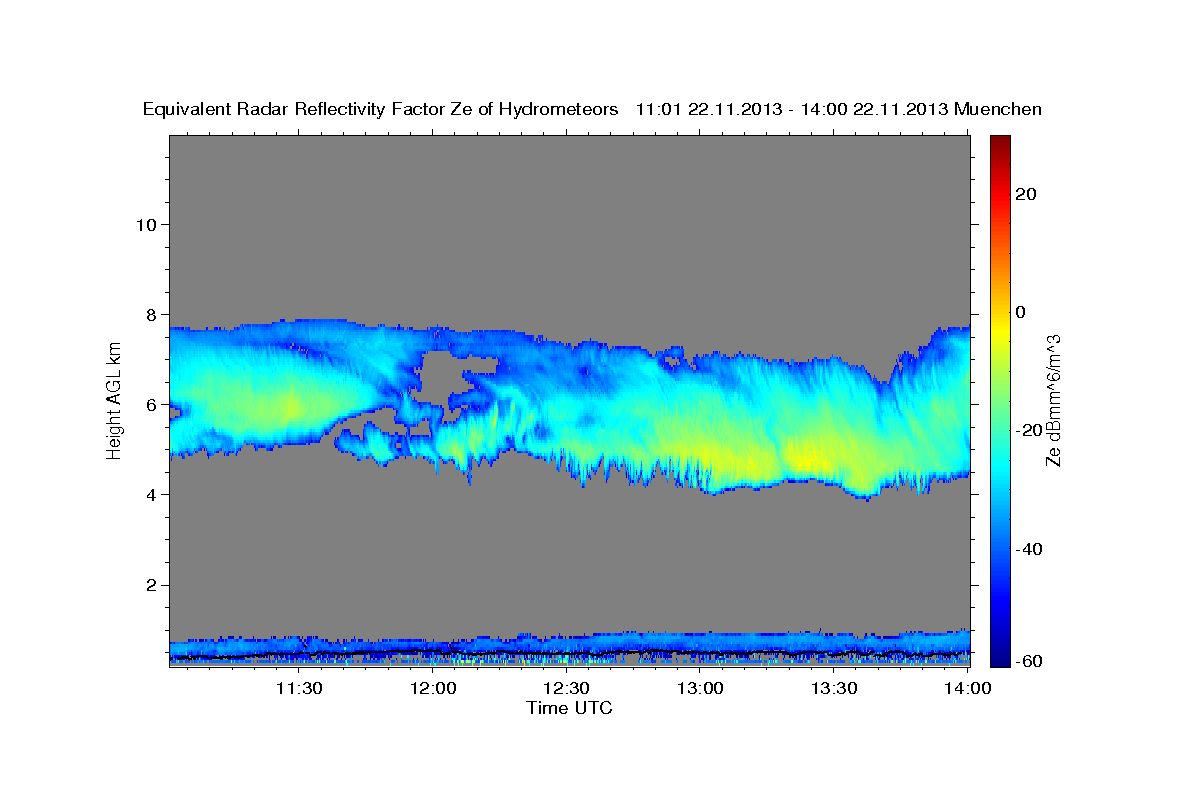Click the 14:00 time tick label

pyautogui.click(x=968, y=688)
